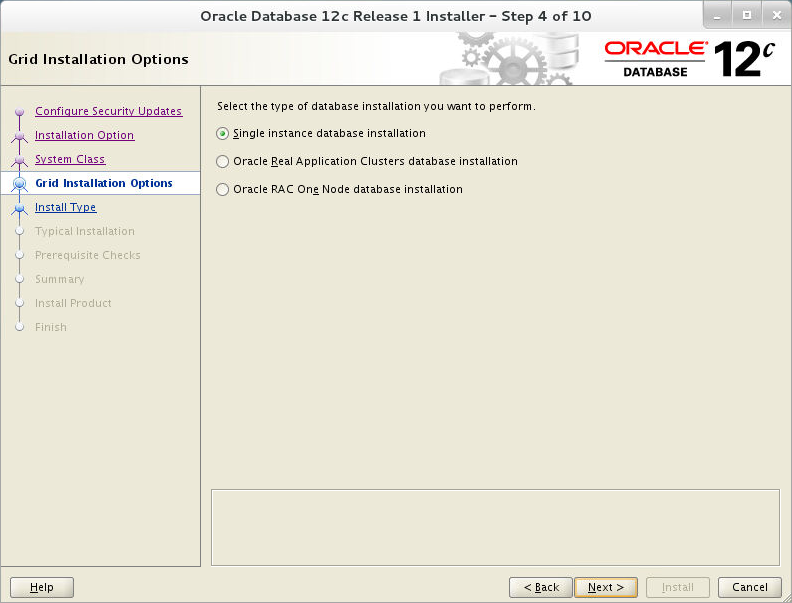The width and height of the screenshot is (792, 603).
Task: Open the Install Type step link
Action: click(65, 207)
